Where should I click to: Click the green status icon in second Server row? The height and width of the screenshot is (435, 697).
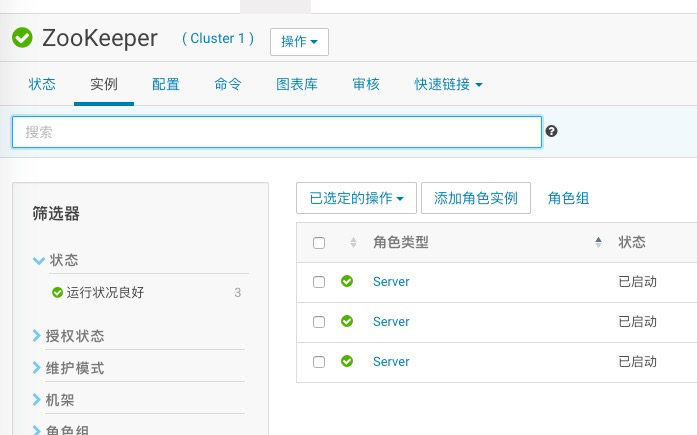(347, 321)
